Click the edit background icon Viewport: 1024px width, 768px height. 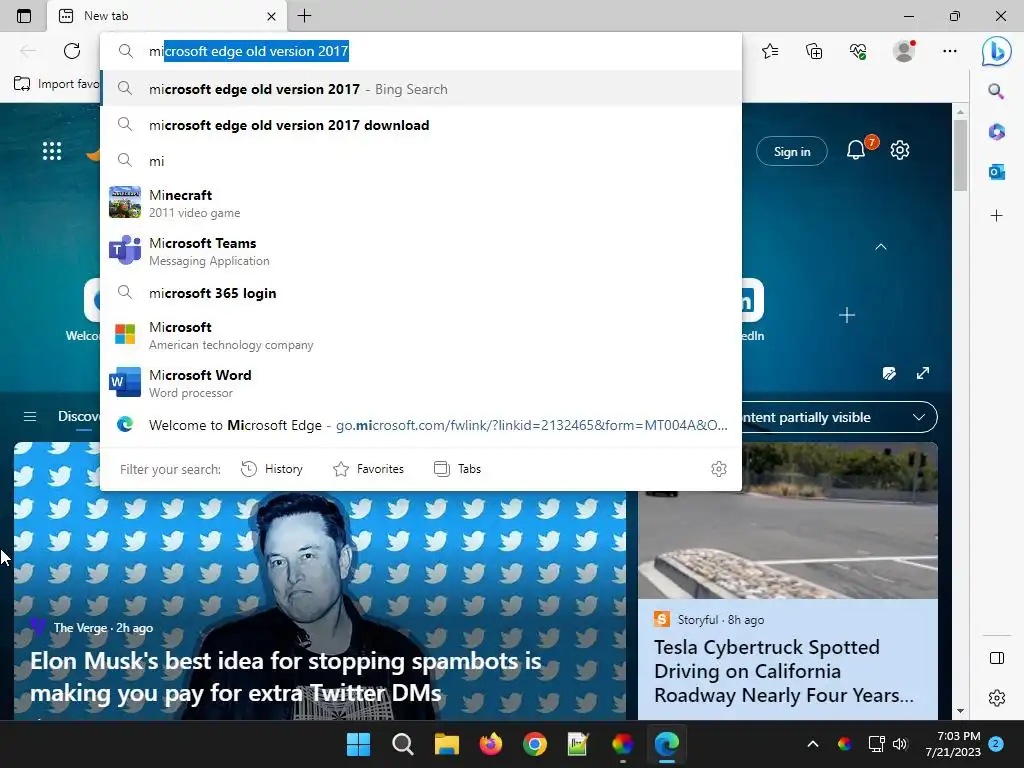coord(889,374)
